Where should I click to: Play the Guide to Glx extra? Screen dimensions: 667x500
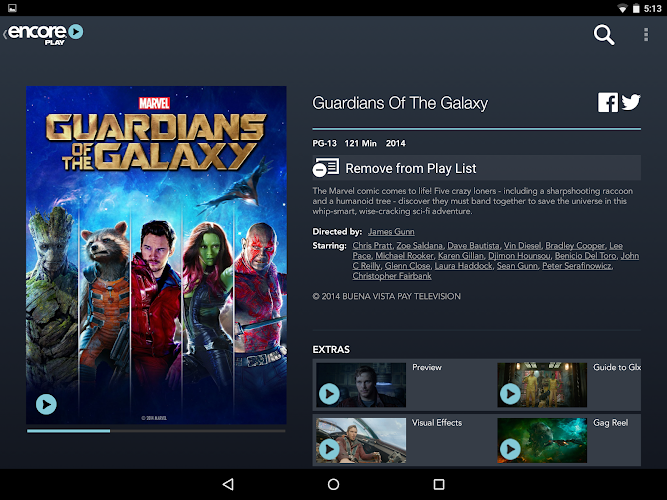[x=510, y=394]
